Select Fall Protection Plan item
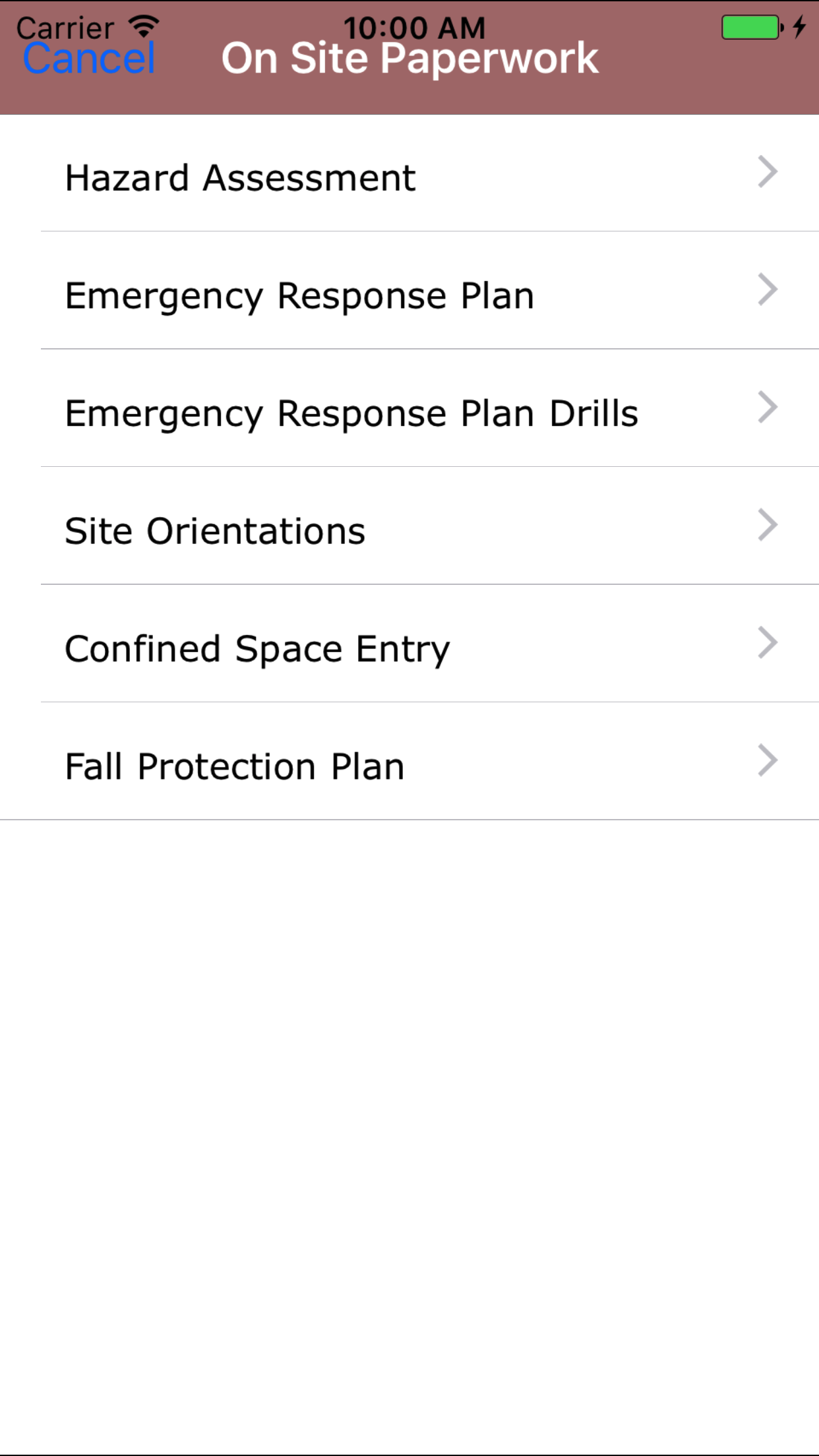The height and width of the screenshot is (1456, 819). (235, 767)
